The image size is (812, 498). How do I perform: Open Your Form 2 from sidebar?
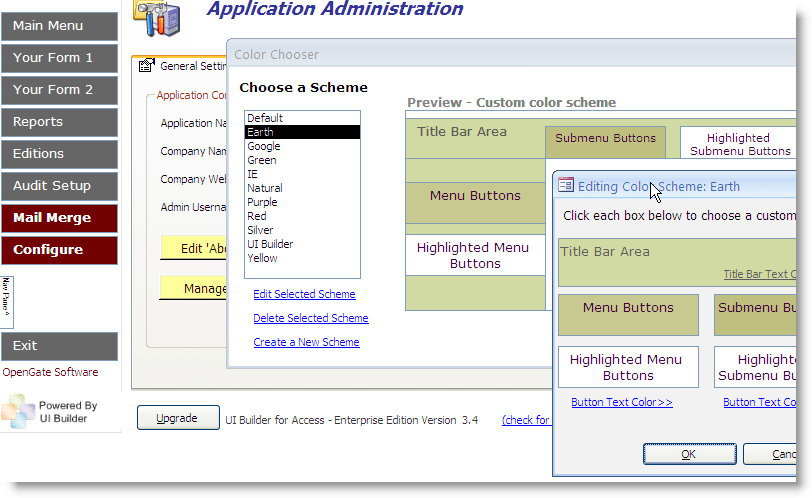click(59, 90)
